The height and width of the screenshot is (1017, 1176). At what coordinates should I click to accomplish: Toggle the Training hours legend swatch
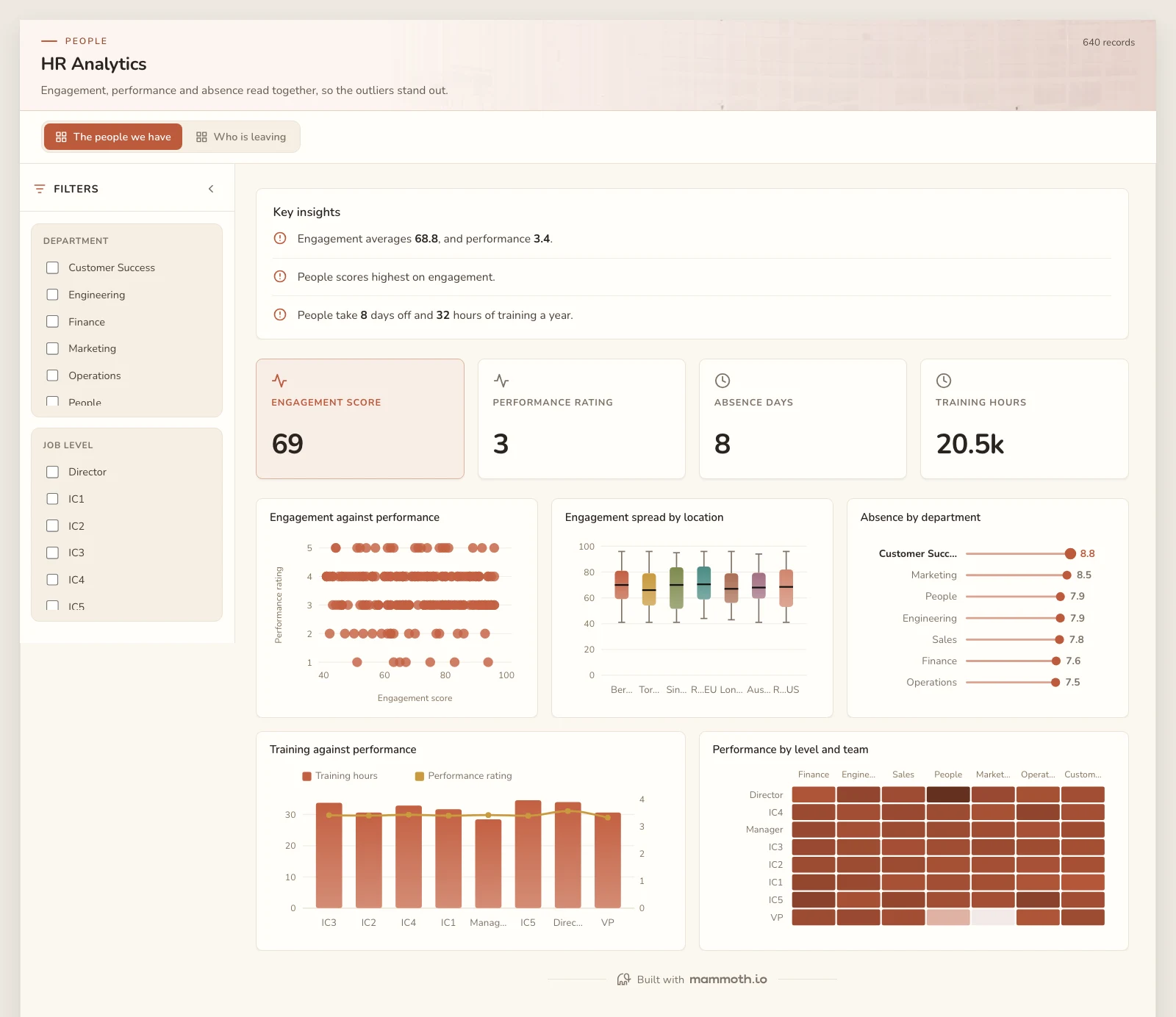pos(306,776)
